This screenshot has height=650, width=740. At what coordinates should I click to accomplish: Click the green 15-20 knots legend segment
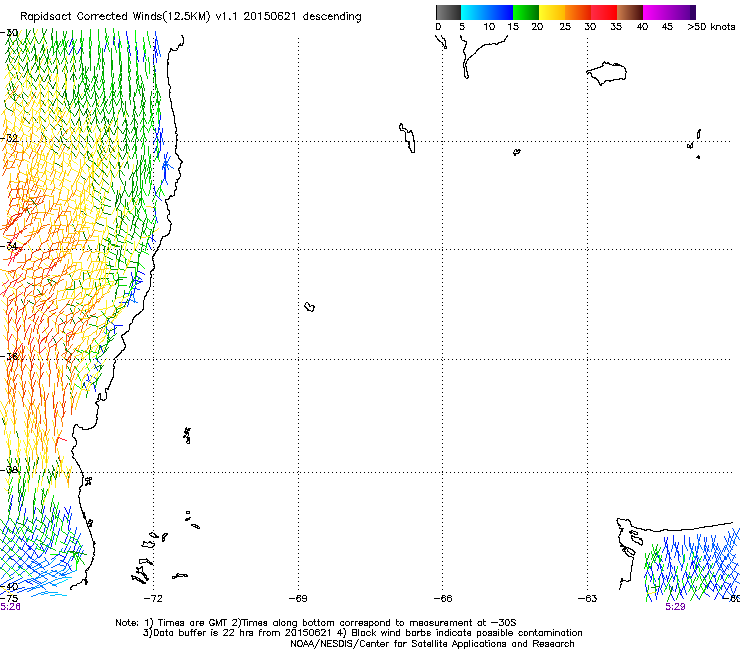point(526,12)
